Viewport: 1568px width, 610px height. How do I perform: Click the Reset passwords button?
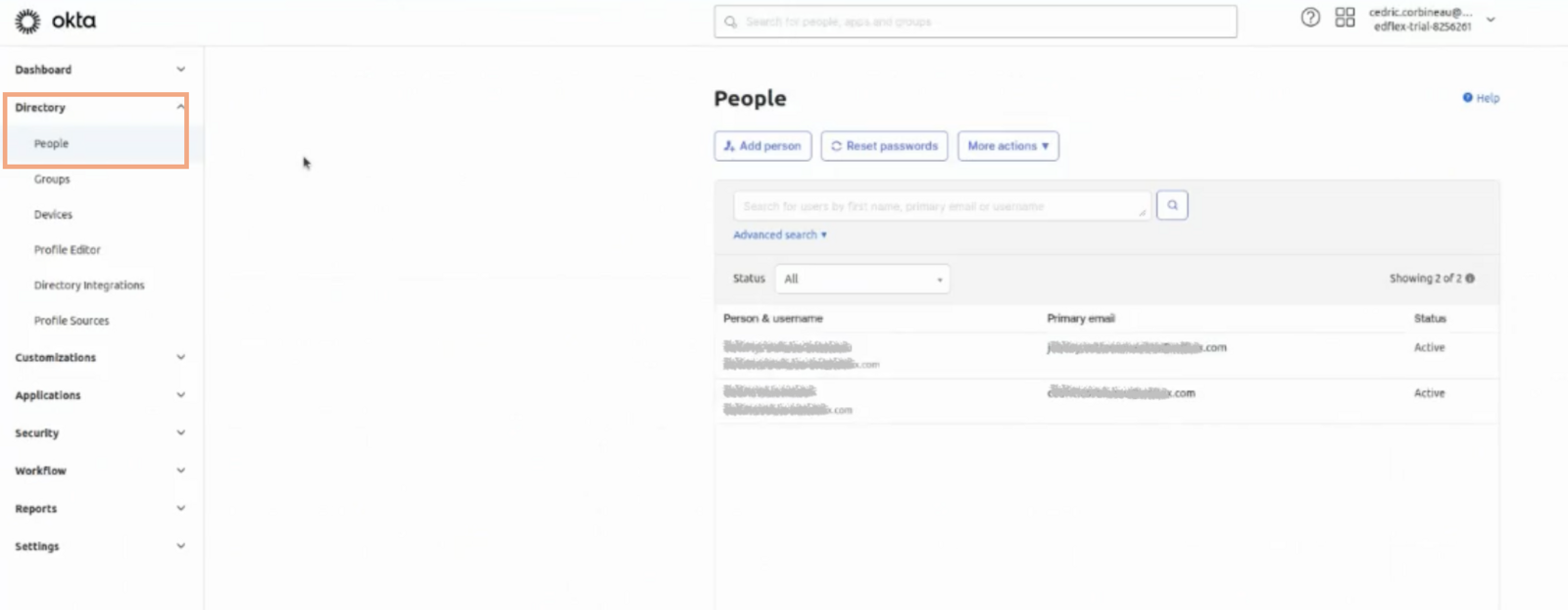click(x=884, y=146)
